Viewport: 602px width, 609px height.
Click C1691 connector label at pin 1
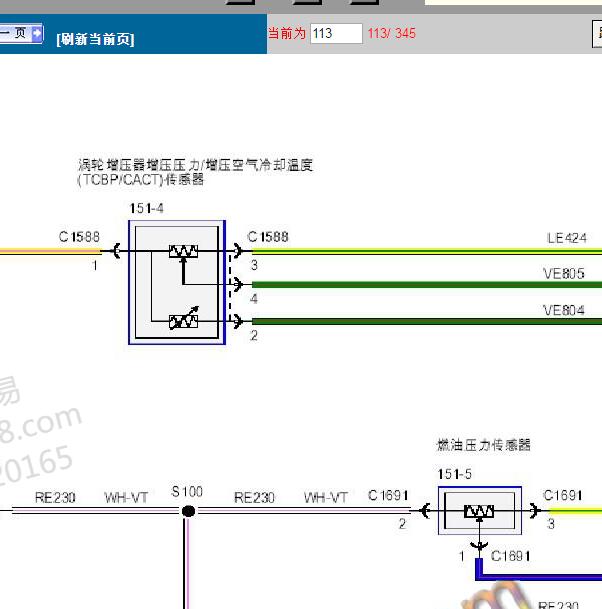tap(511, 556)
